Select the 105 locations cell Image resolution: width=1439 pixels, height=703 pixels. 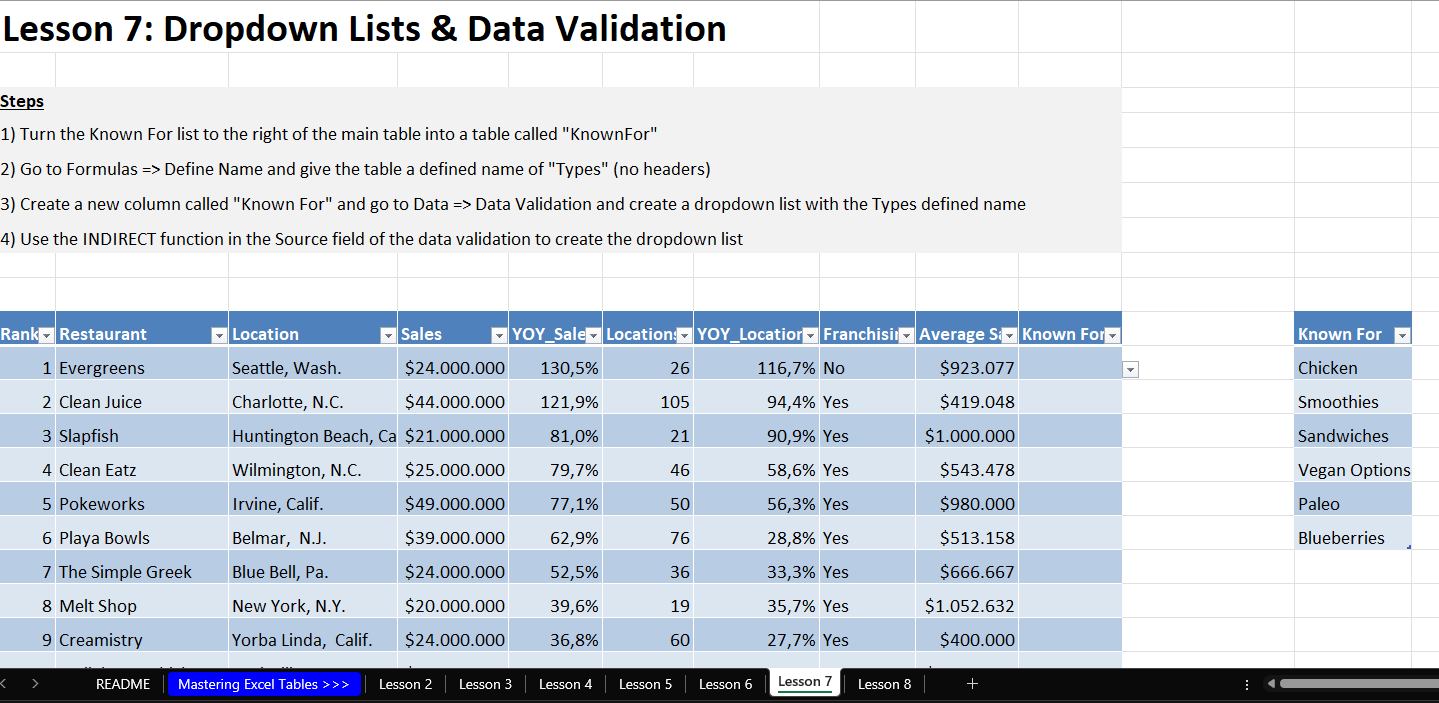648,402
